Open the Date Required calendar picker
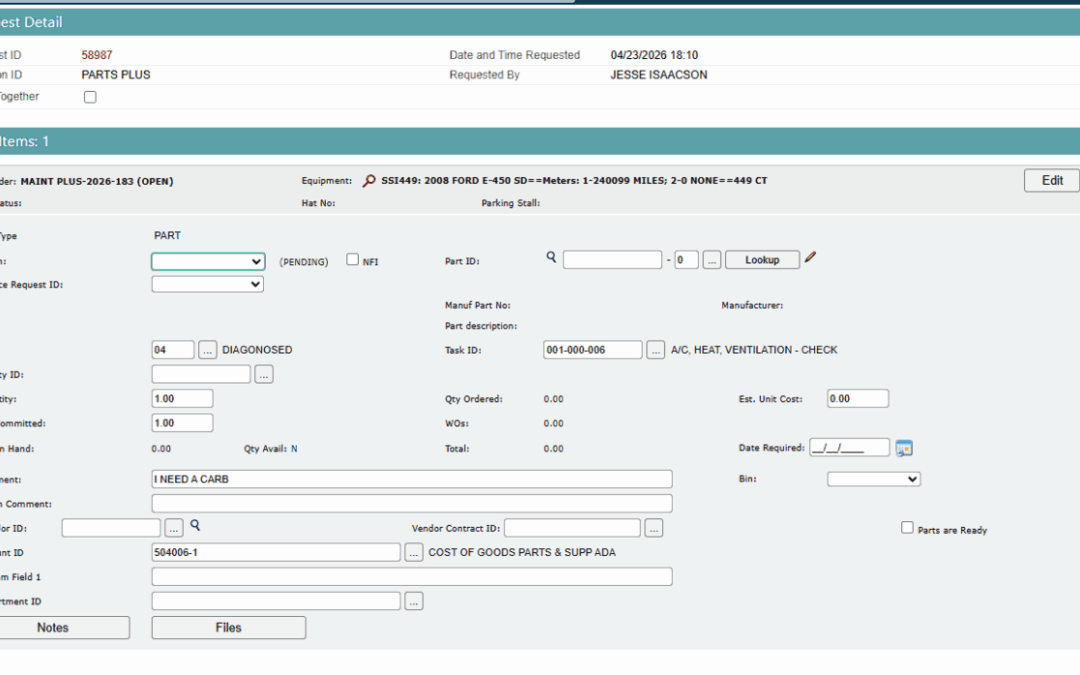Screen dimensions: 1080x675 point(904,448)
